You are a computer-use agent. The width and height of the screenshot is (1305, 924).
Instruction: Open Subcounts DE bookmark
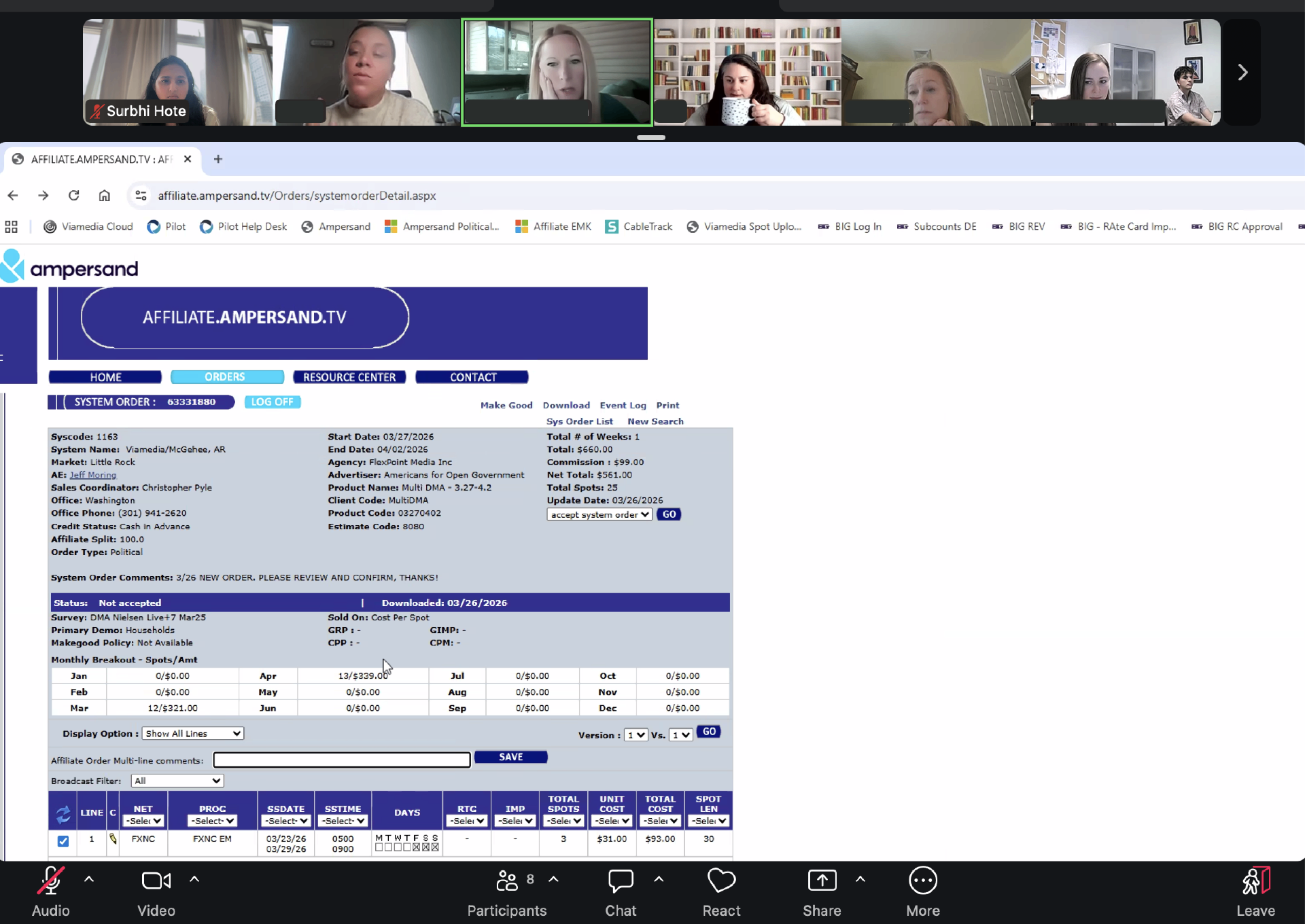click(937, 227)
